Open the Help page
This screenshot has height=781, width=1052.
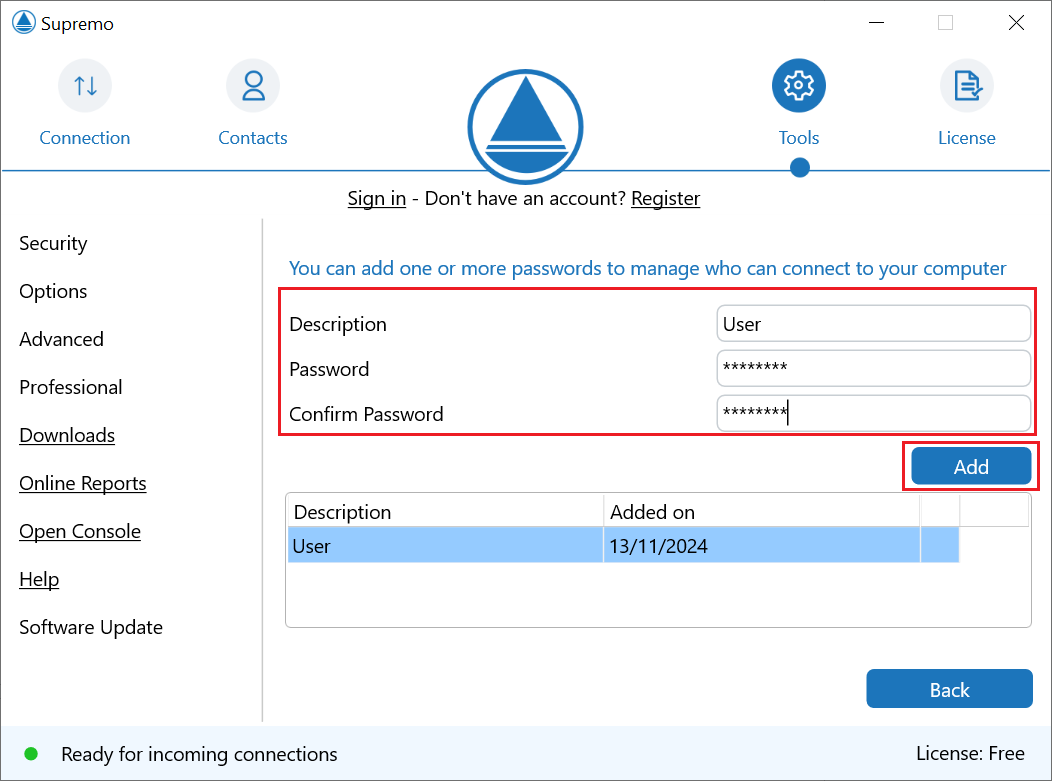[x=38, y=579]
